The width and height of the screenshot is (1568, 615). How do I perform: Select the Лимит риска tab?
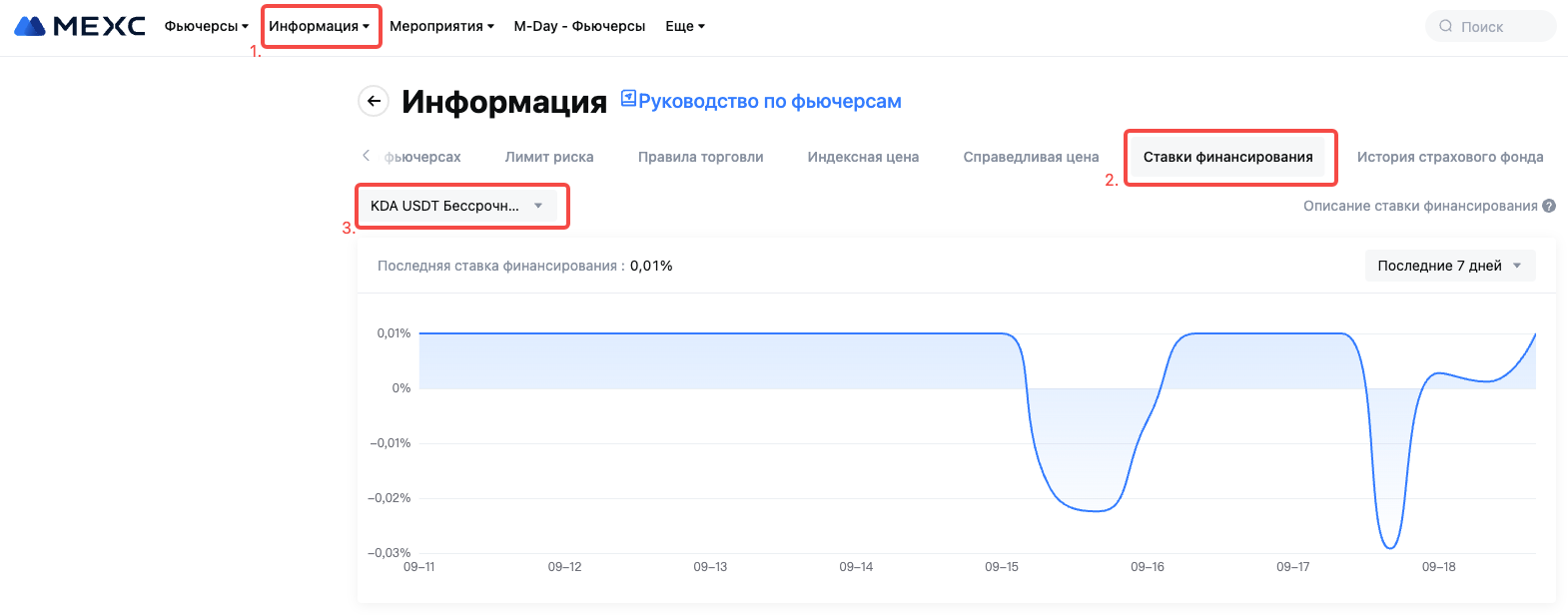pos(549,157)
